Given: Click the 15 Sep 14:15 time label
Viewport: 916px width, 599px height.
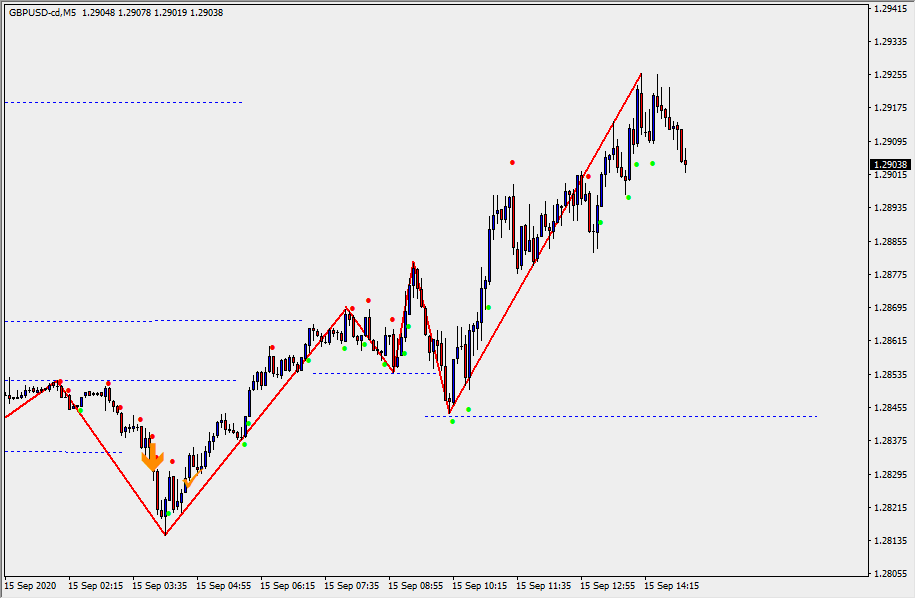Looking at the screenshot, I should [670, 586].
